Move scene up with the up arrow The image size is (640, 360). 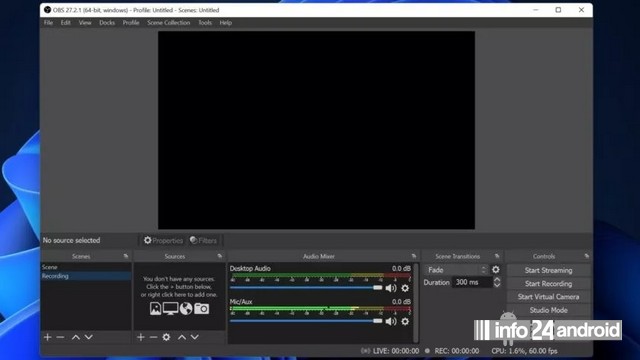pos(76,337)
